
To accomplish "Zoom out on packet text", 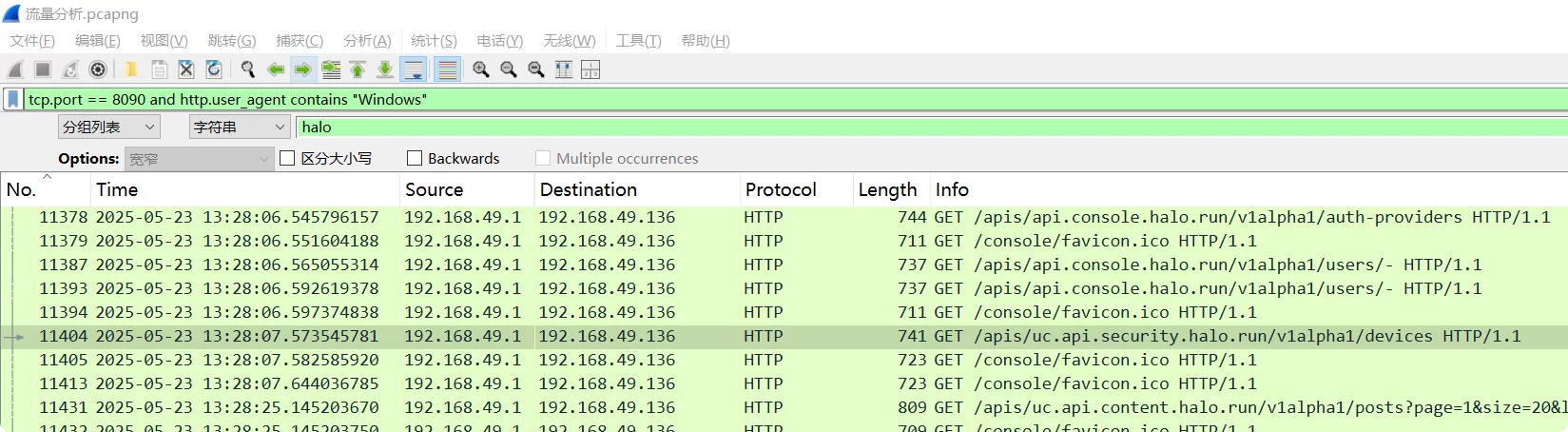I will 509,69.
